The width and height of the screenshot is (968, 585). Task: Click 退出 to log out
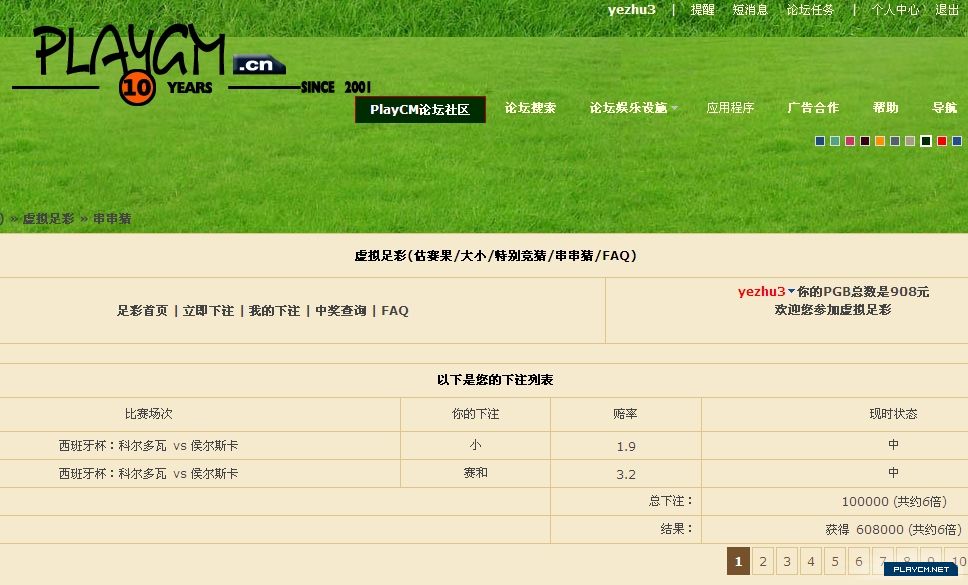tap(947, 10)
